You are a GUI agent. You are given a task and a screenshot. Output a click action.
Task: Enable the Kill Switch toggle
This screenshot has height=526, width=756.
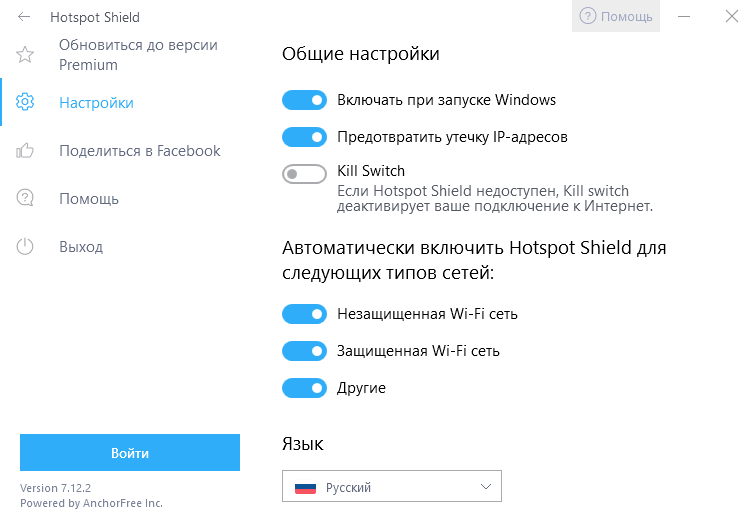click(305, 174)
